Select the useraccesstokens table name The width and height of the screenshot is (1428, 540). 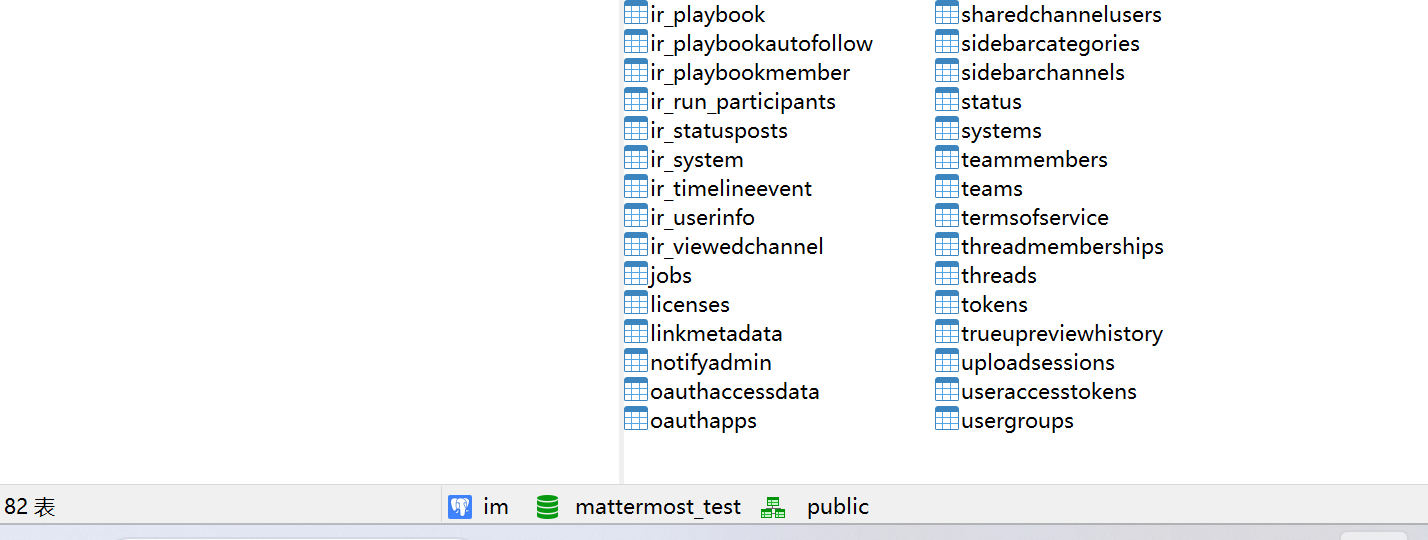[x=1049, y=392]
